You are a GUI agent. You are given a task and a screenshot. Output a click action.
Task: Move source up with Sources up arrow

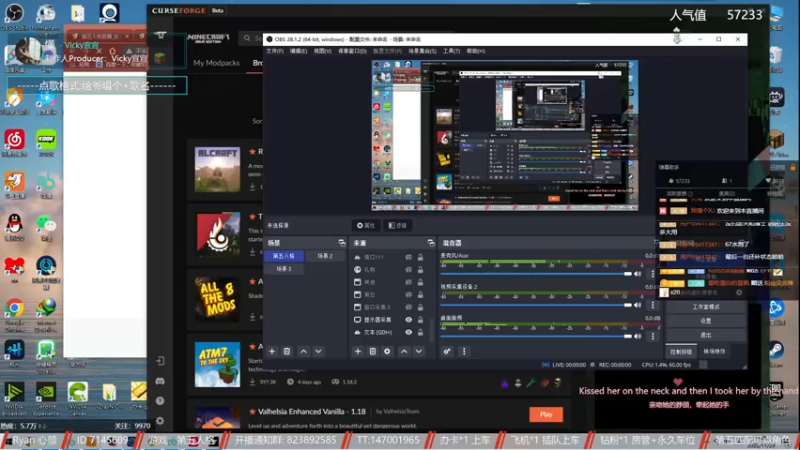[404, 352]
